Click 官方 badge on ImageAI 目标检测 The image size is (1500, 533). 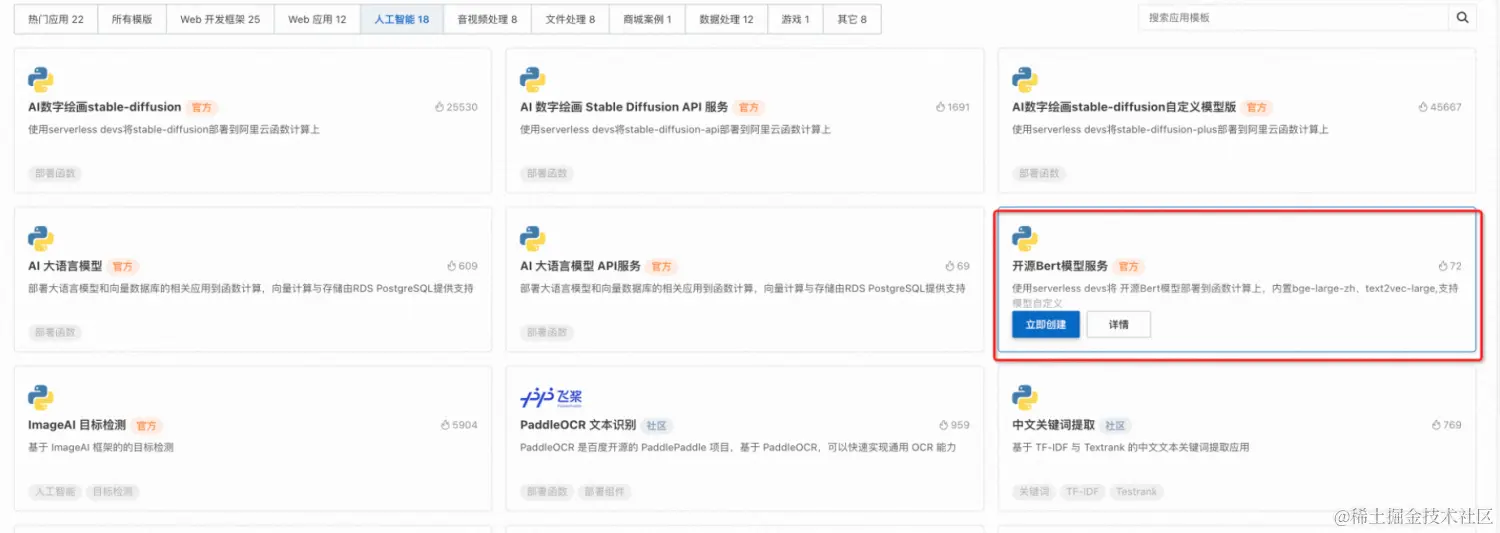pos(147,425)
